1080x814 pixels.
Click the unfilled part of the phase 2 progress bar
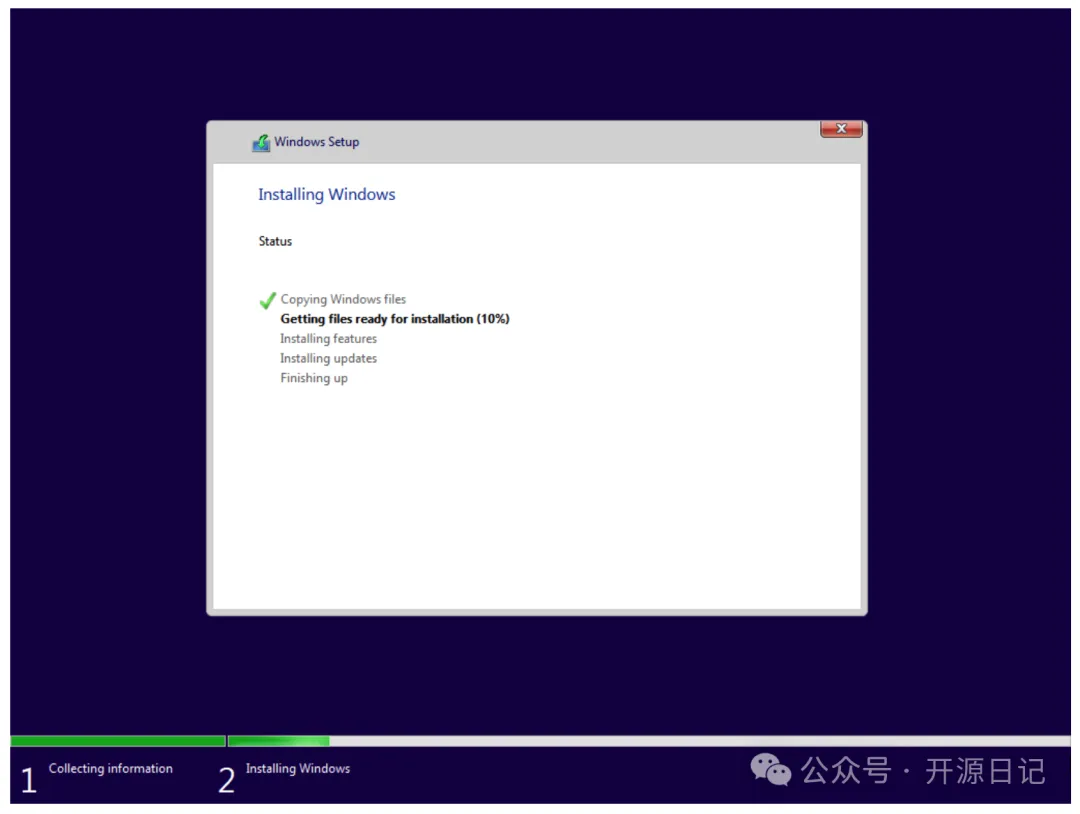(698, 741)
